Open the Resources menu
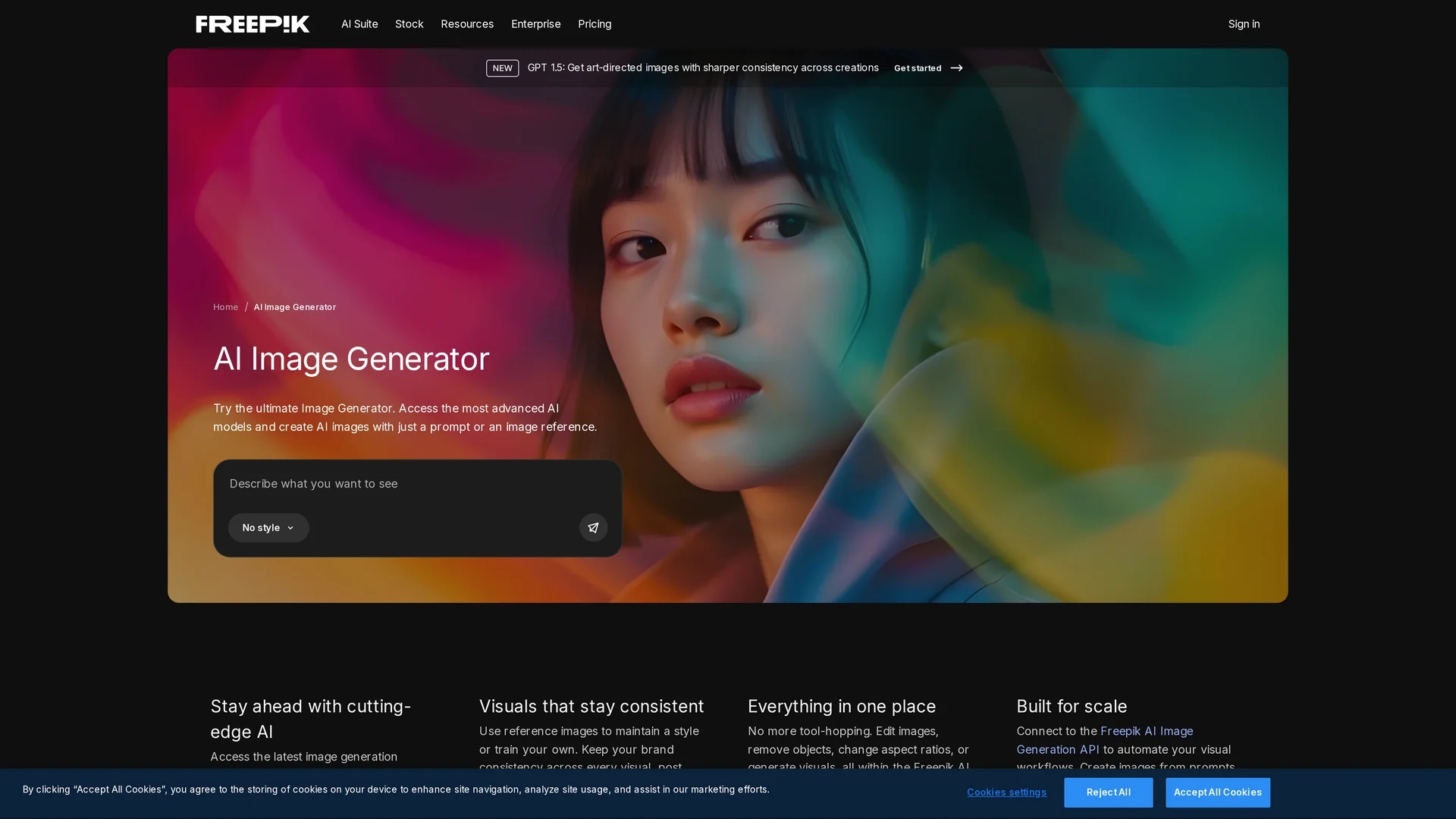Image resolution: width=1456 pixels, height=819 pixels. [467, 24]
